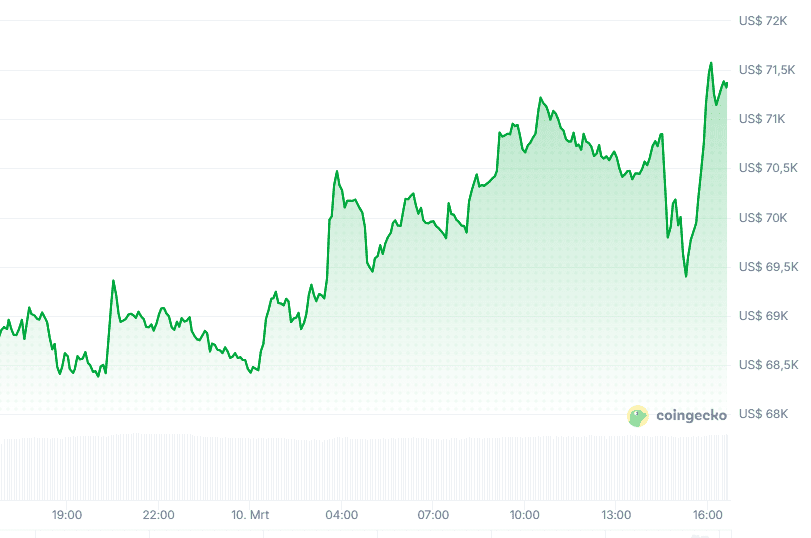Click the 10:00 time axis marker
This screenshot has height=538, width=811.
click(x=525, y=515)
